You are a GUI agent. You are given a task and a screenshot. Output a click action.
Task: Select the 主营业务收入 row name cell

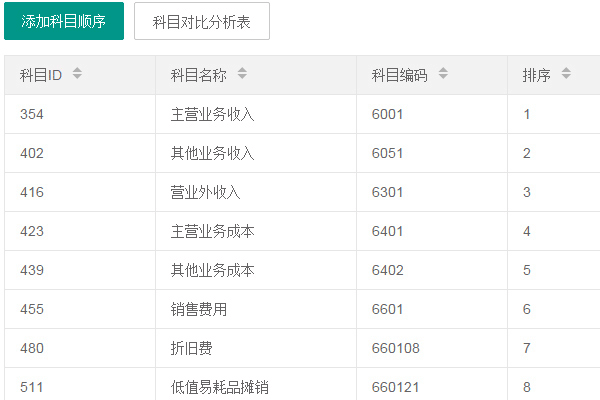tap(213, 114)
